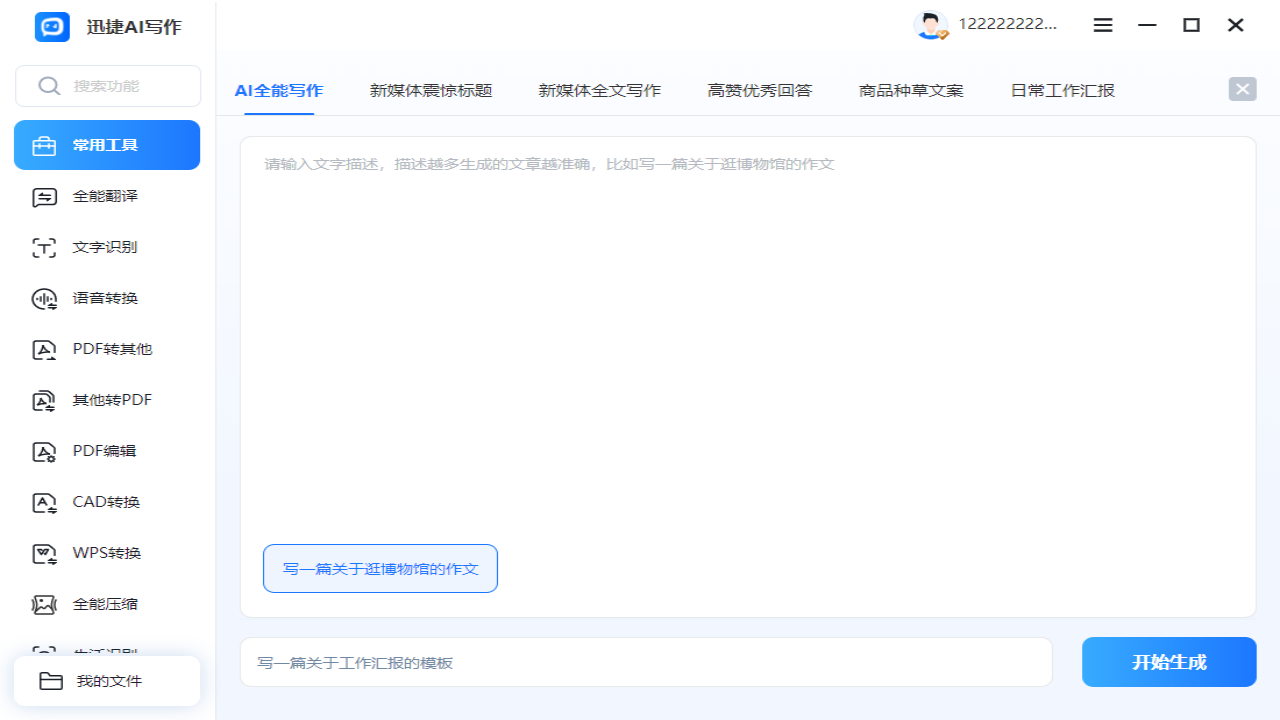The width and height of the screenshot is (1280, 720).
Task: Open the hamburger menu at top right
Action: [x=1103, y=25]
